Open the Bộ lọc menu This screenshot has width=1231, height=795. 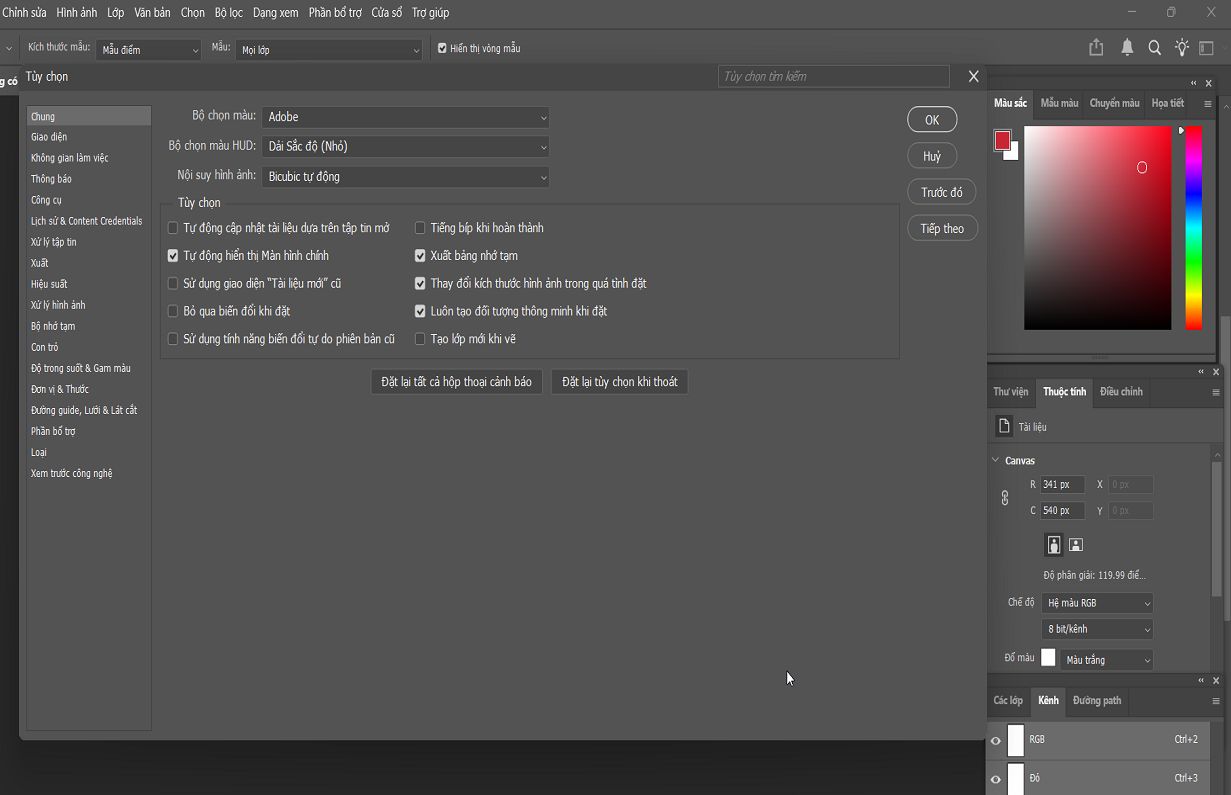coord(228,12)
